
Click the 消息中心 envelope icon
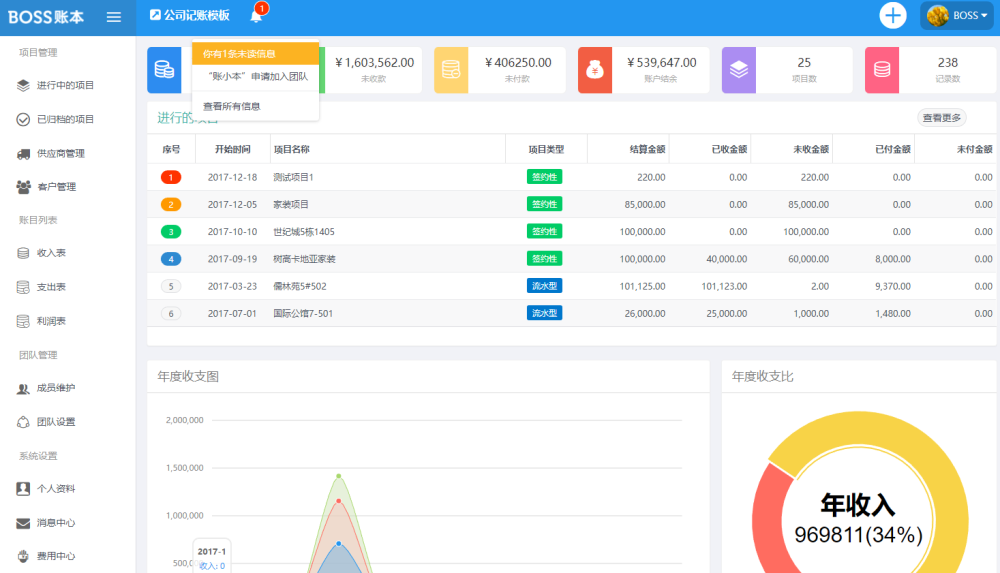click(23, 523)
